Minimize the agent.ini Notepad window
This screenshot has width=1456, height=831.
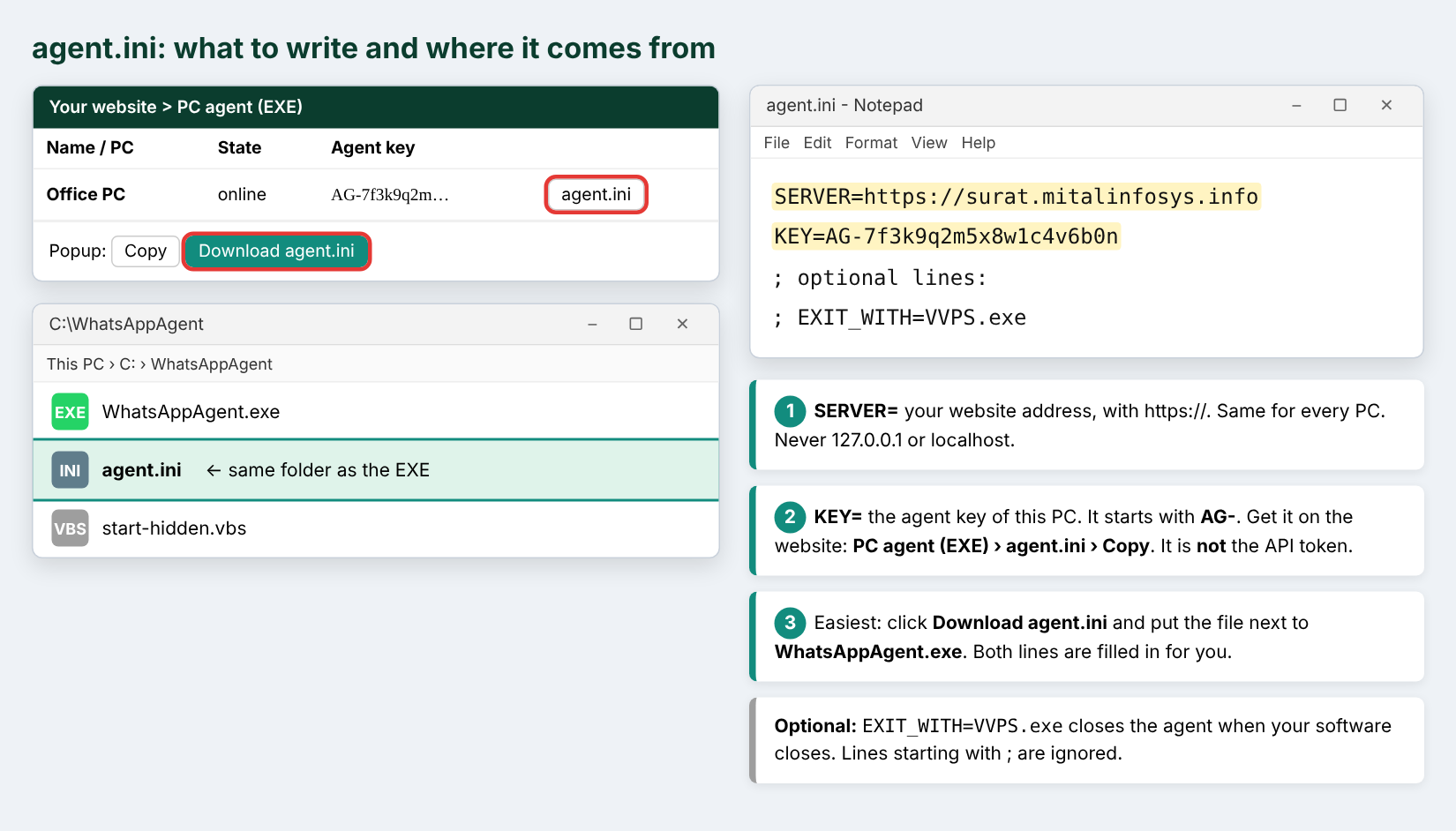[1296, 106]
